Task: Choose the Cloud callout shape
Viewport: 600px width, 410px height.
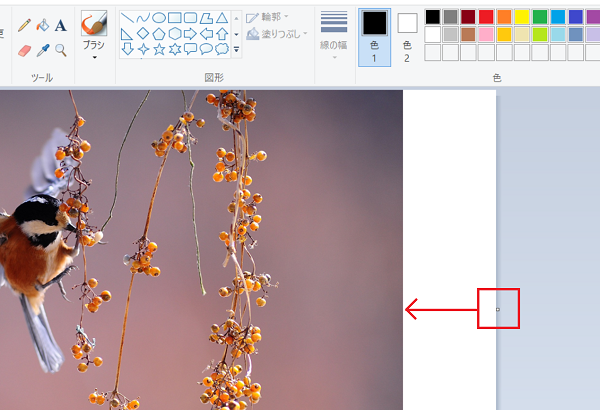Action: [222, 49]
